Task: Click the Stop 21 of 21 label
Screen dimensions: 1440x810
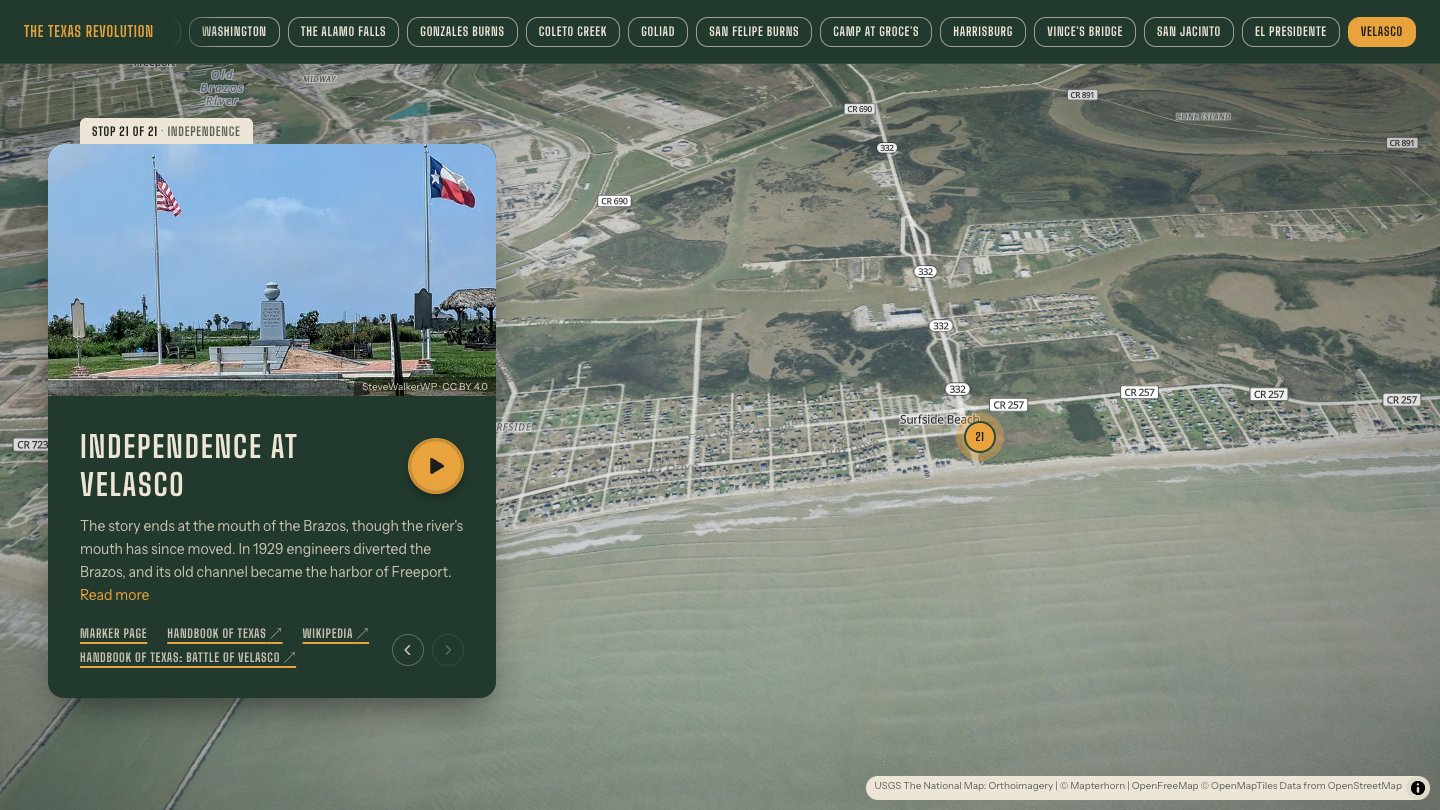Action: tap(166, 132)
